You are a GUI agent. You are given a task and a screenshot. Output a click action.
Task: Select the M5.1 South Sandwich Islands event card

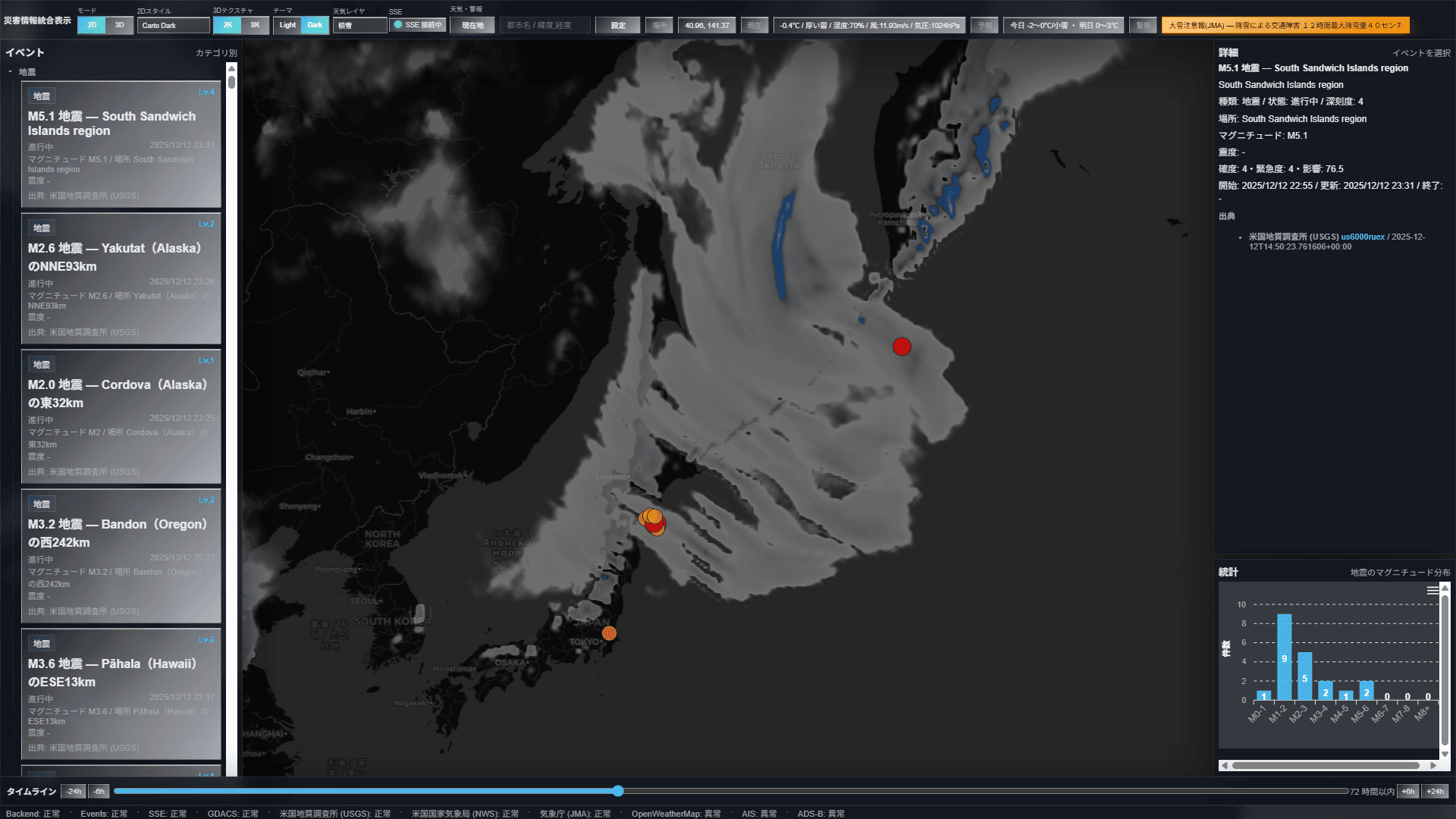pos(121,145)
